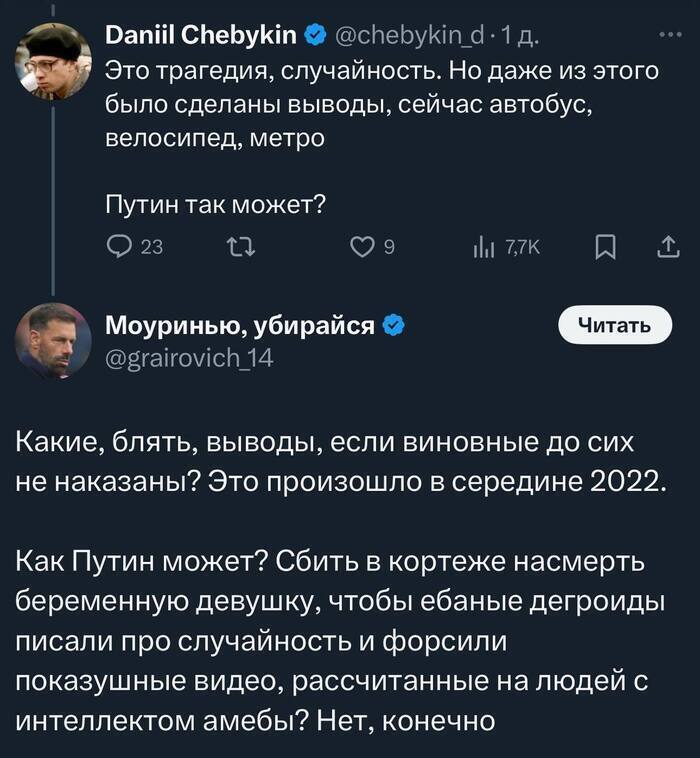The width and height of the screenshot is (700, 758).
Task: Click the Моуринью, убирайся display name
Action: (240, 326)
